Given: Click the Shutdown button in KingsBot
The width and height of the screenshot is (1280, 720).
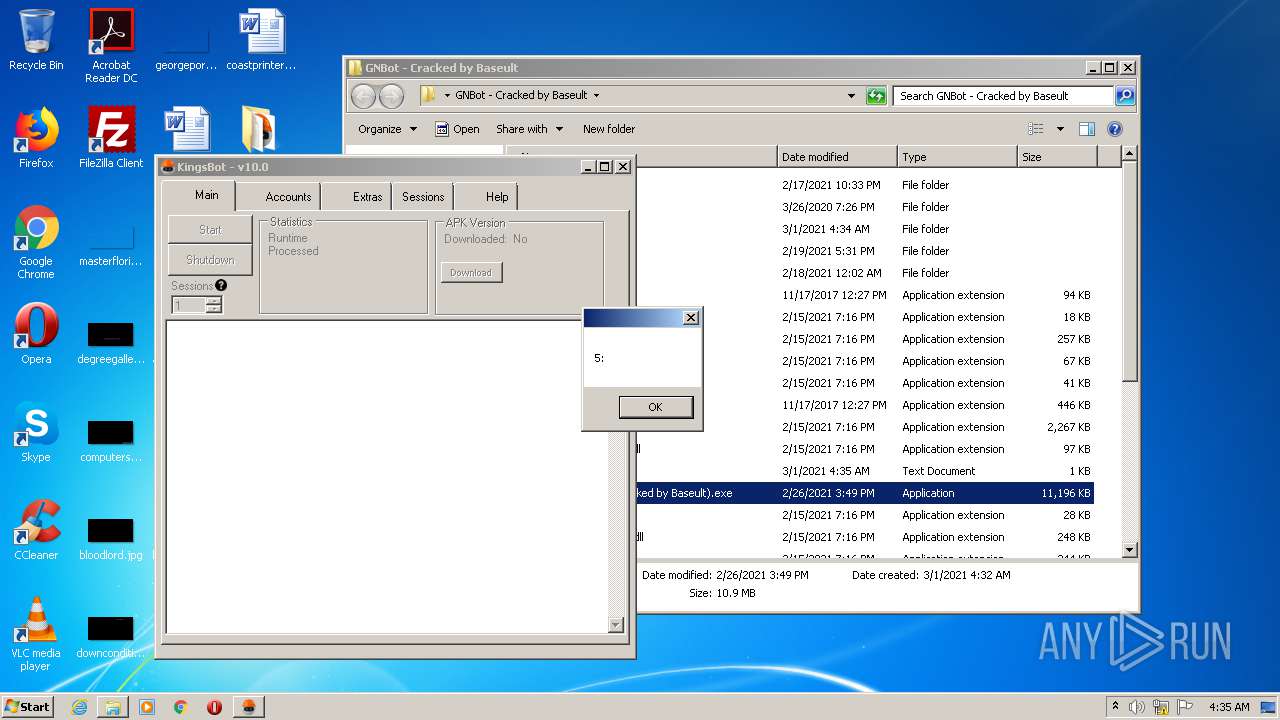Looking at the screenshot, I should coord(210,260).
